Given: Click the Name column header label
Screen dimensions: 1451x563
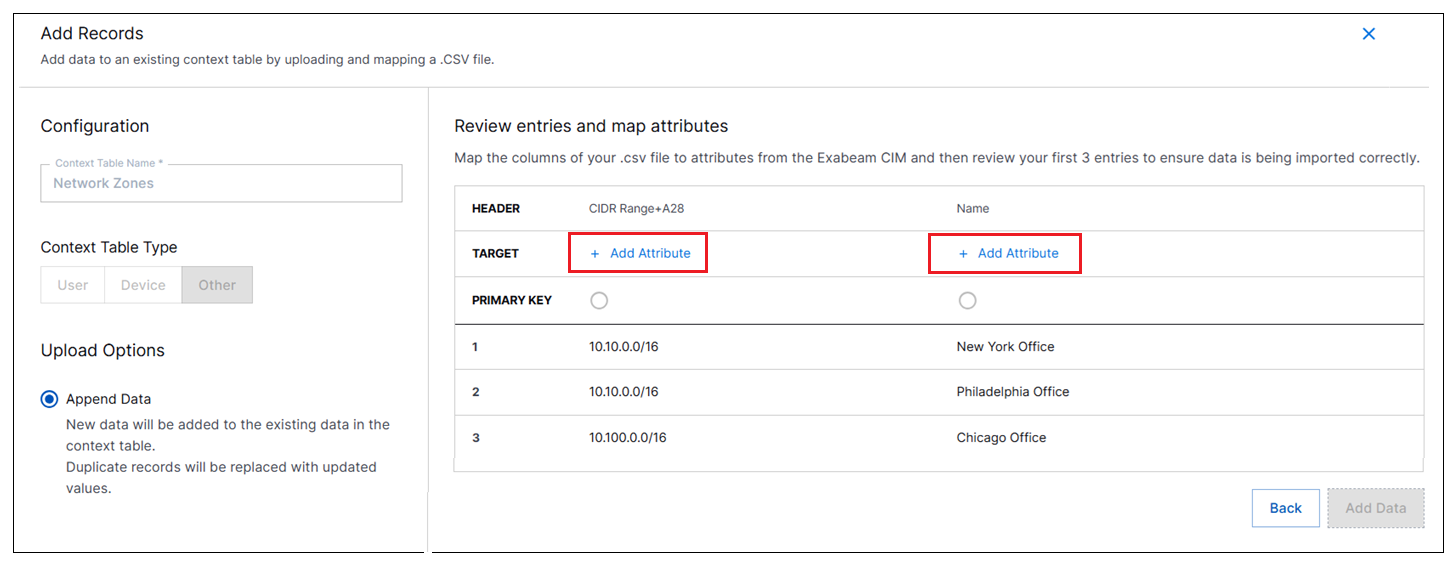Looking at the screenshot, I should [972, 209].
